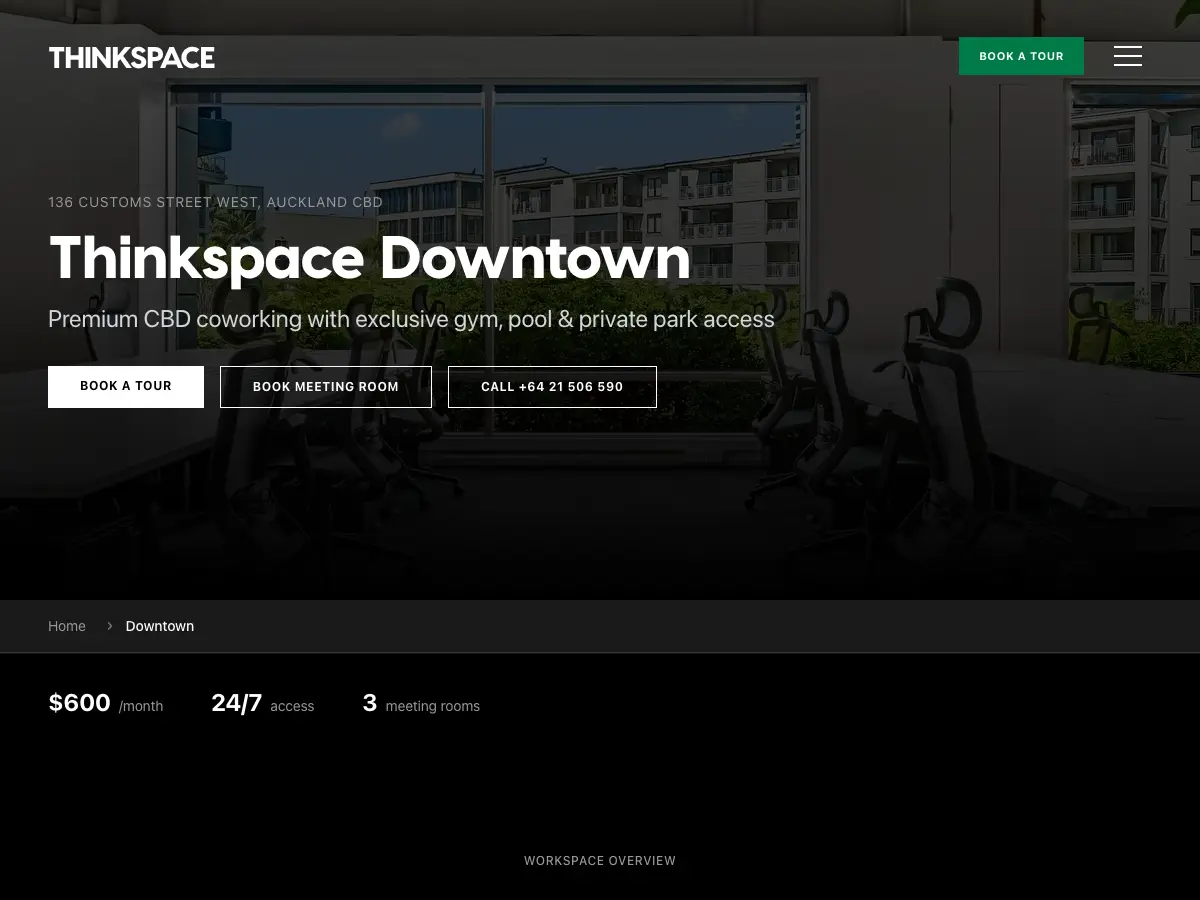Click the 24/7 access stat
The image size is (1200, 900).
(x=263, y=704)
